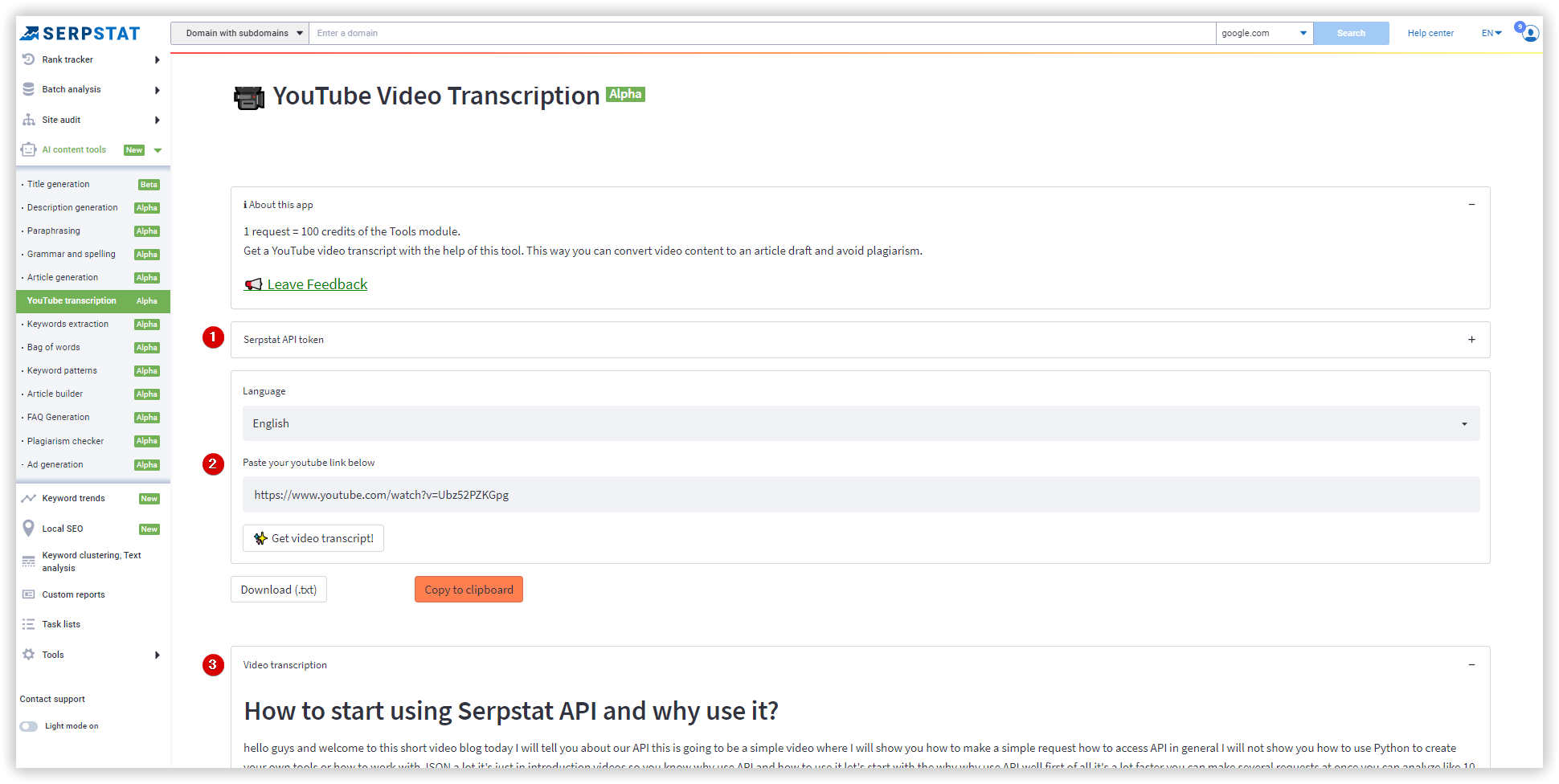
Task: Click the AI content tools robot icon
Action: coord(29,149)
